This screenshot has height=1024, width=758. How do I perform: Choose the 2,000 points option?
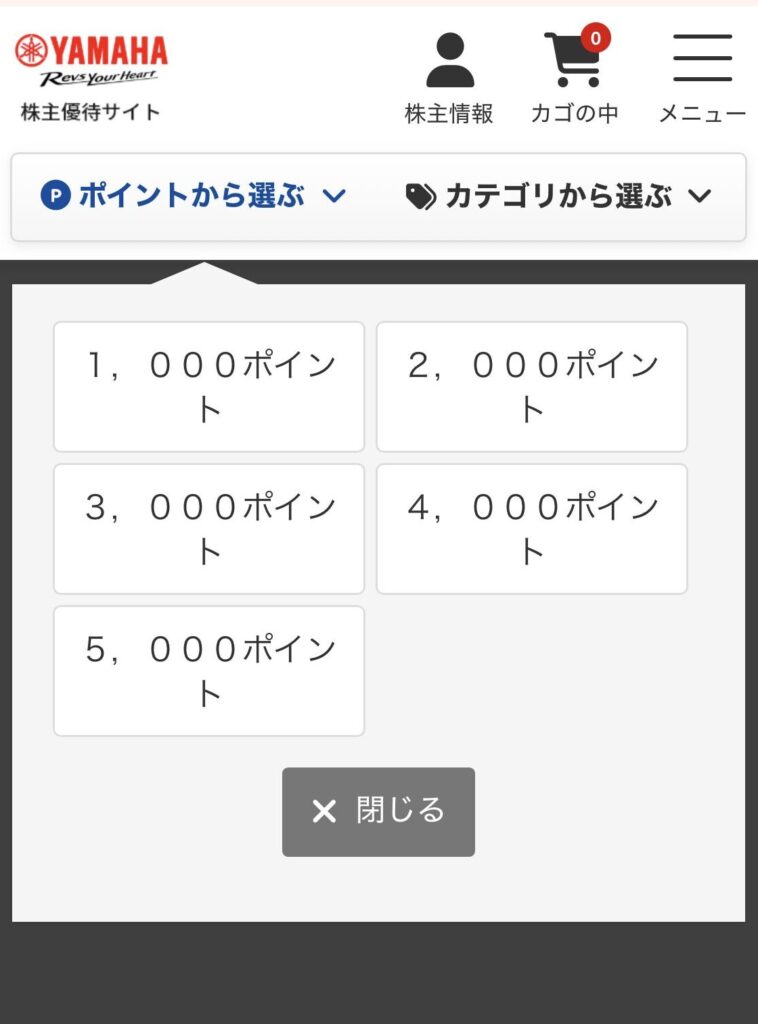531,387
